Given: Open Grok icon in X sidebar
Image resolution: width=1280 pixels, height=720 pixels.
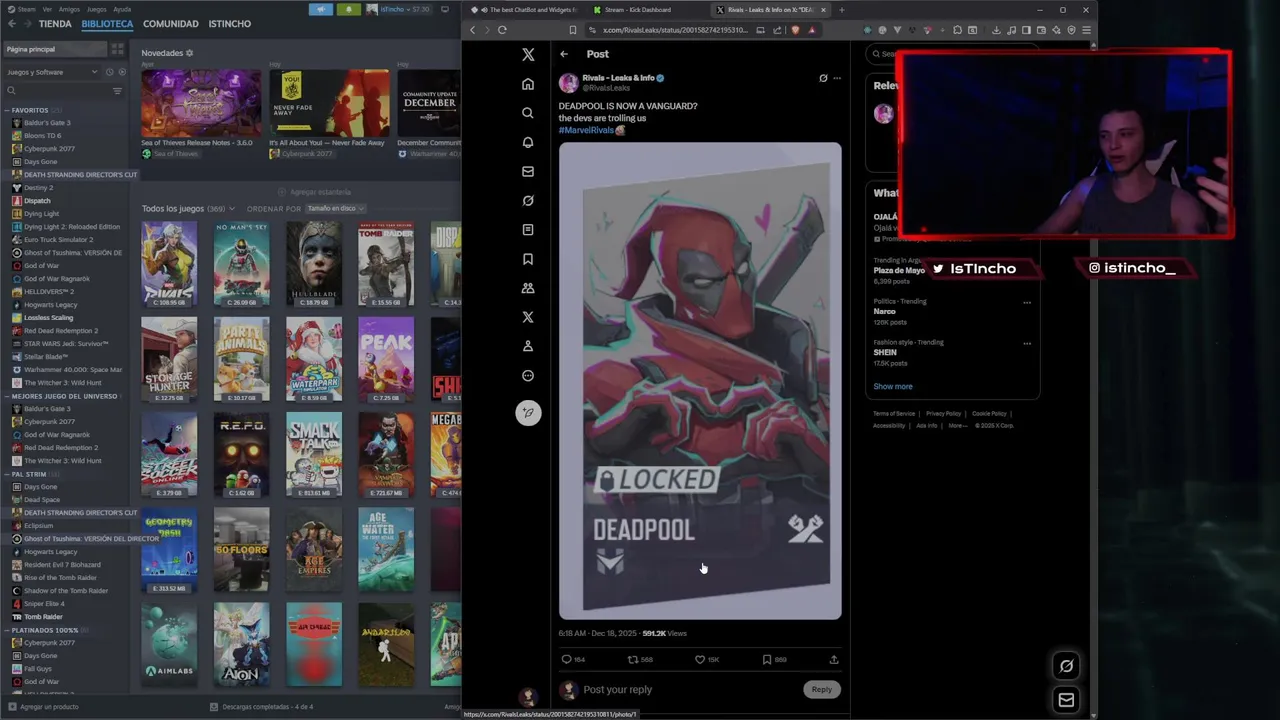Looking at the screenshot, I should coord(528,200).
